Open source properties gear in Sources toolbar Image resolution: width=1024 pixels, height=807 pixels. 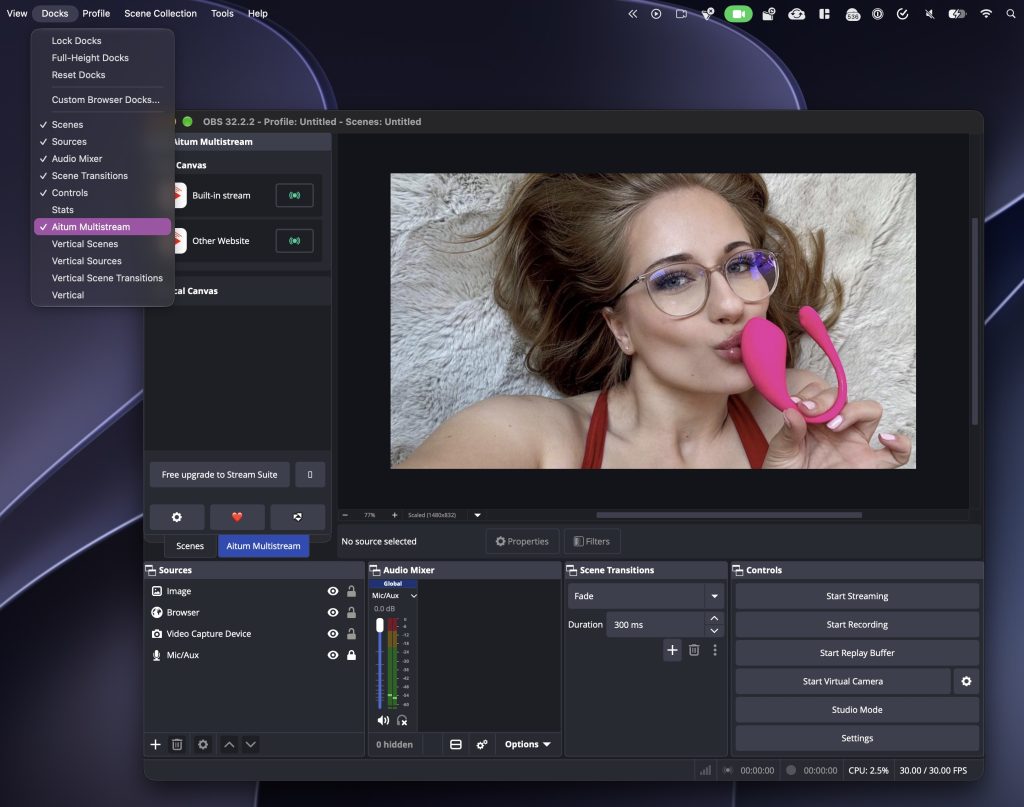(x=203, y=744)
